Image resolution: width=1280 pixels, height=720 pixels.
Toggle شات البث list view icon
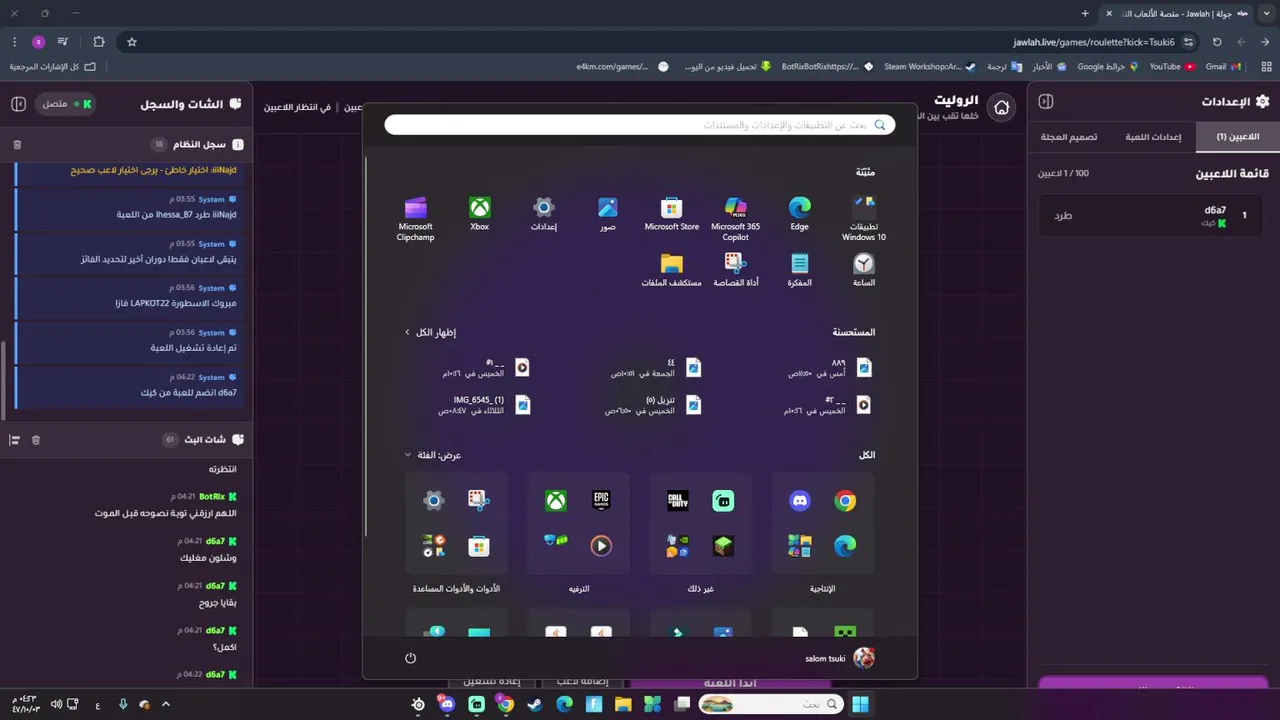click(x=15, y=440)
